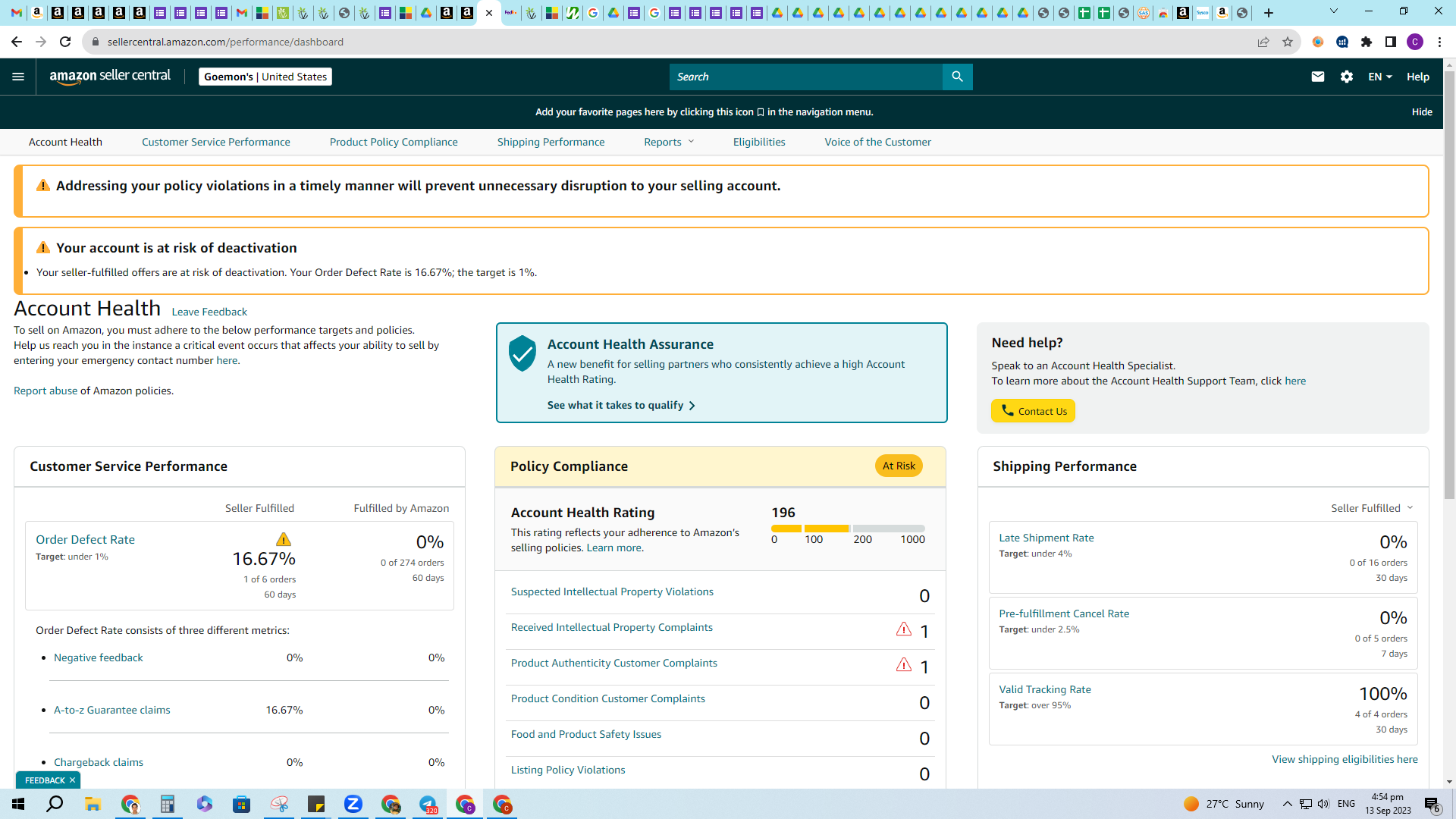Open the Zoom app in taskbar
1456x819 pixels.
pyautogui.click(x=353, y=804)
